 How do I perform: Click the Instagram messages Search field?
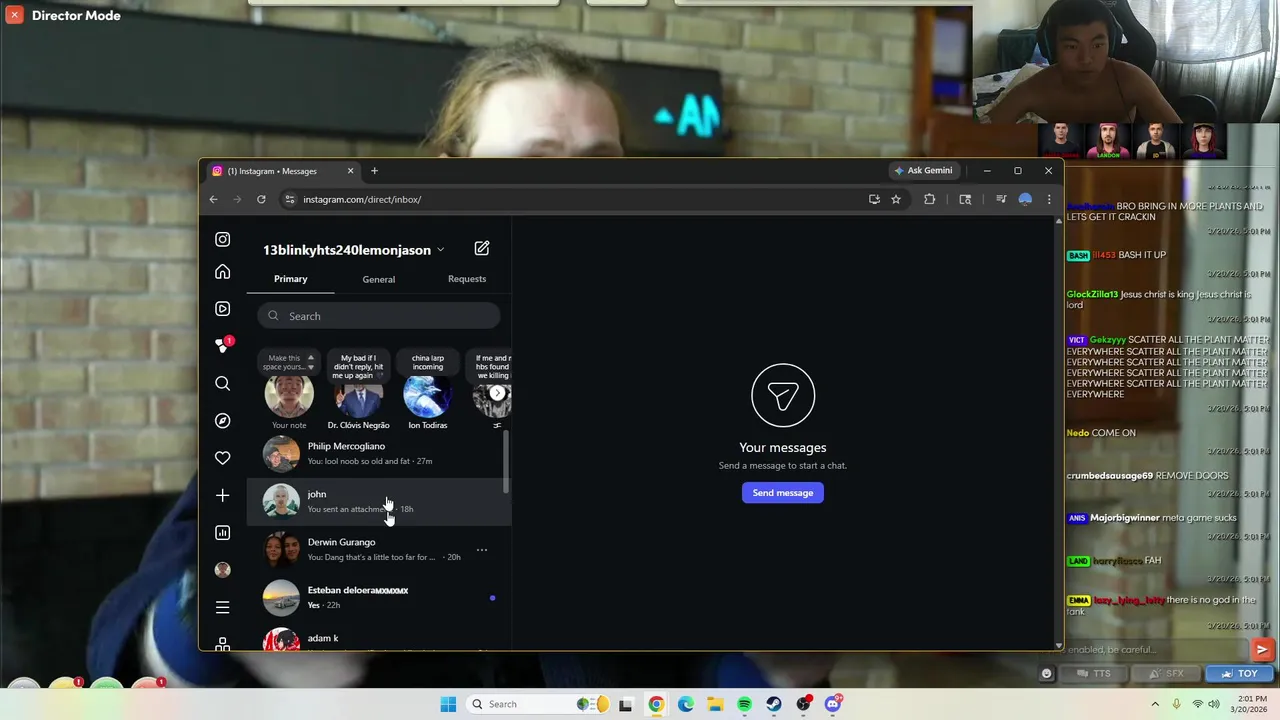click(x=379, y=316)
